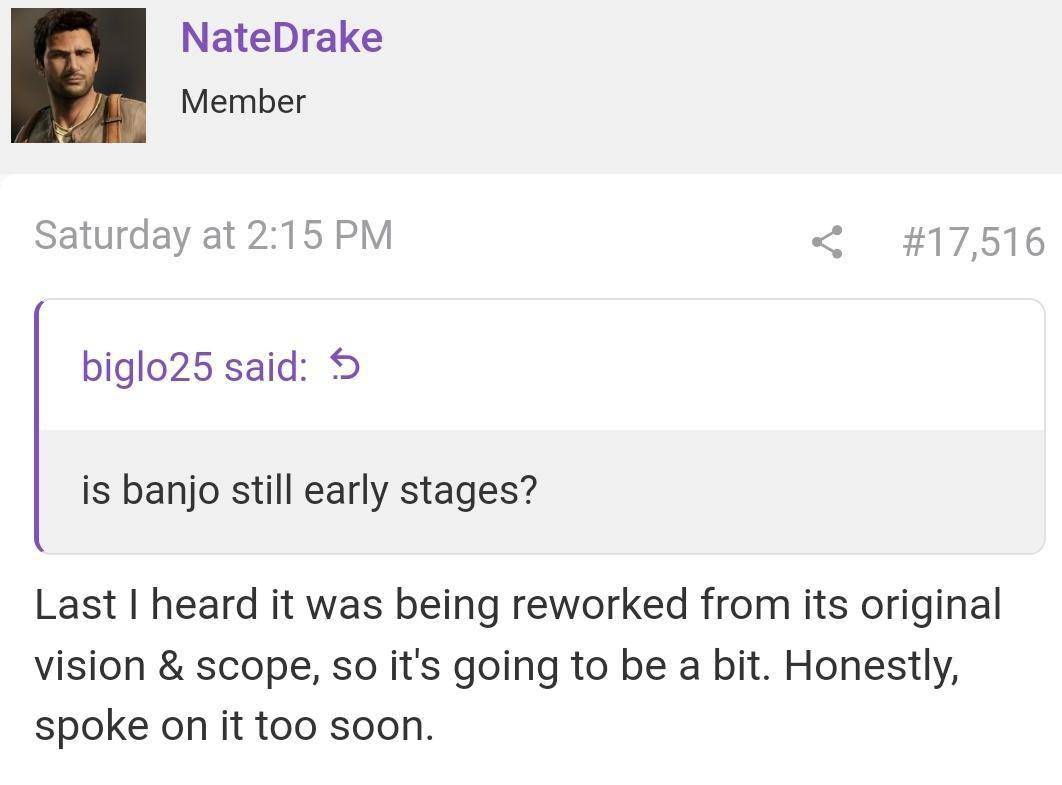Open post number #17,516 link
This screenshot has height=785, width=1062.
[972, 242]
